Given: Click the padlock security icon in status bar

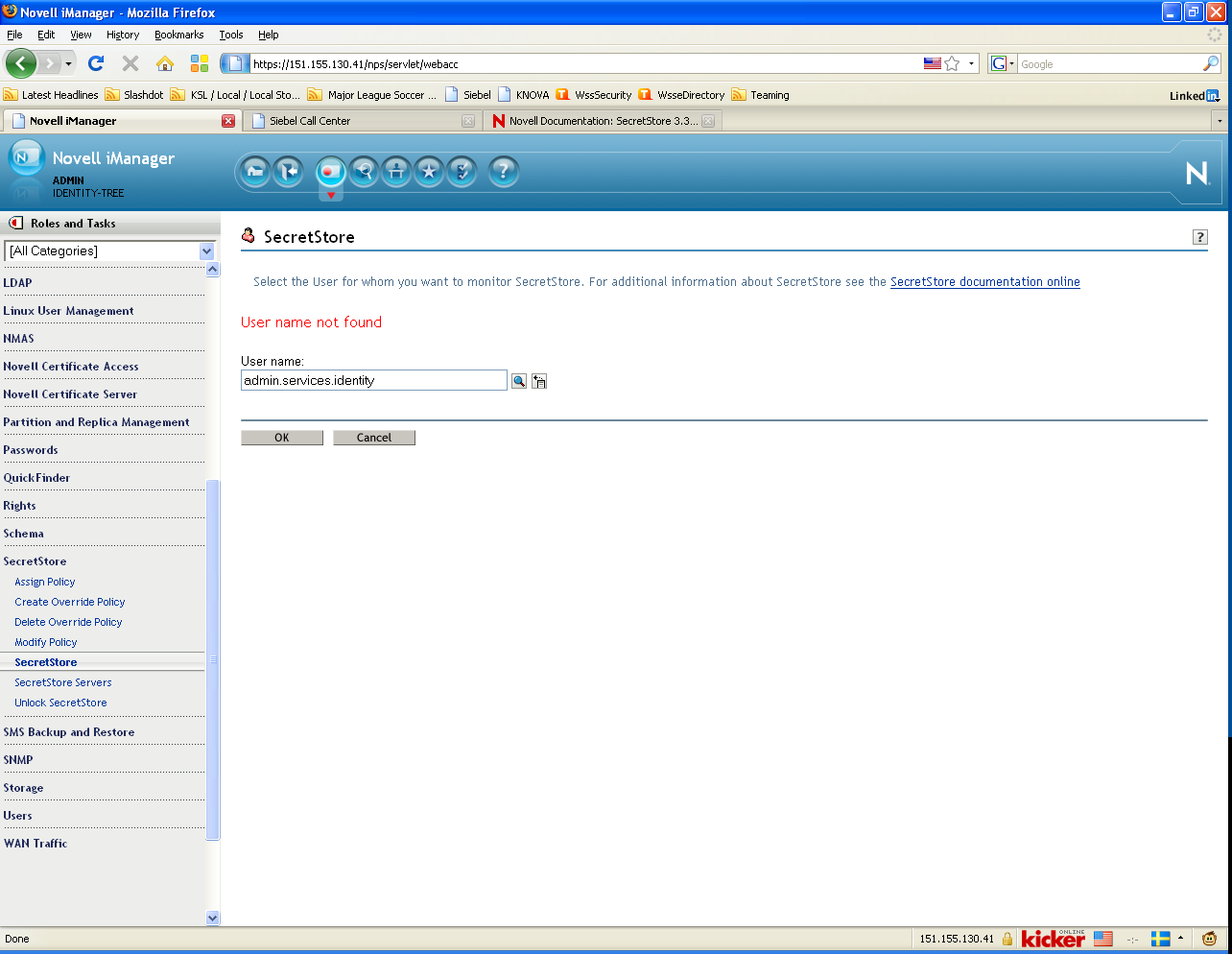Looking at the screenshot, I should click(1007, 939).
